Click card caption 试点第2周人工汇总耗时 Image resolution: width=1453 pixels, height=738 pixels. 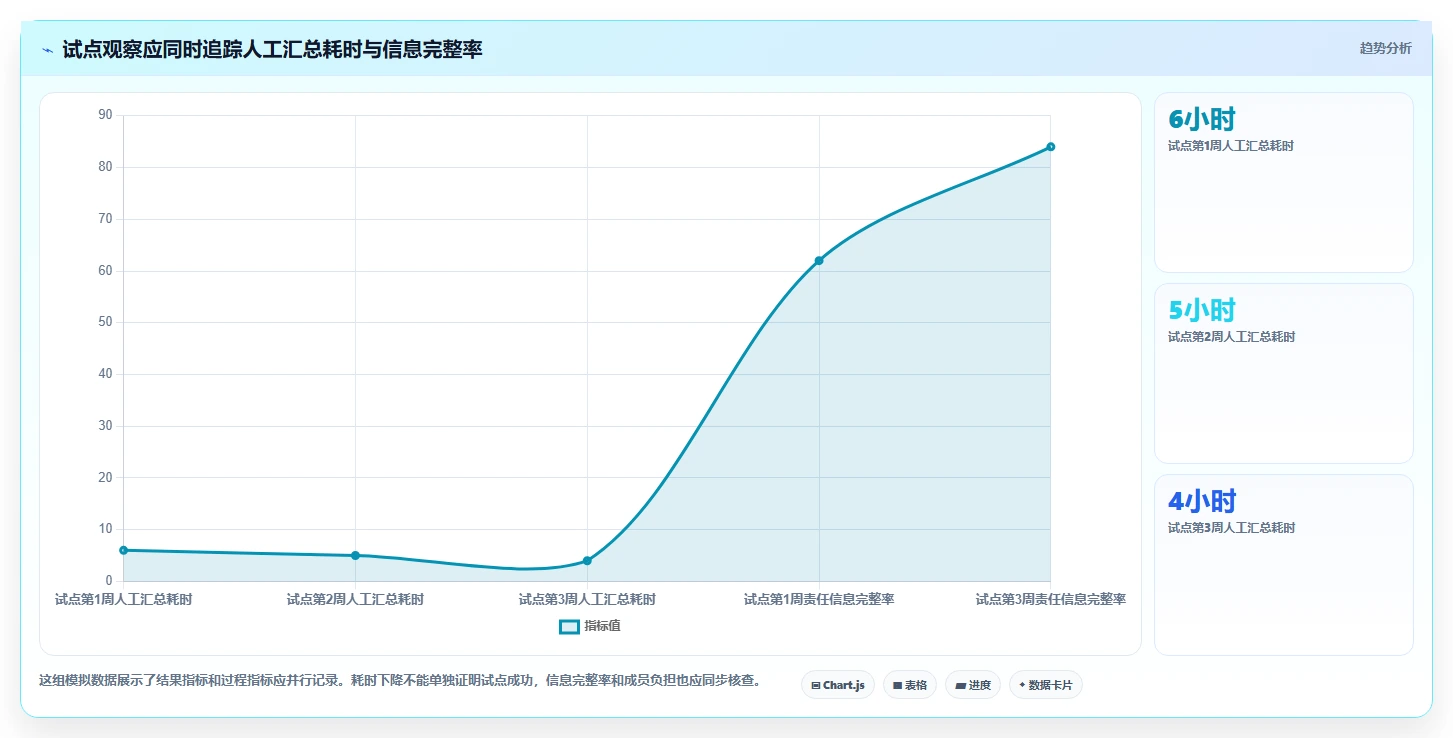tap(1231, 337)
